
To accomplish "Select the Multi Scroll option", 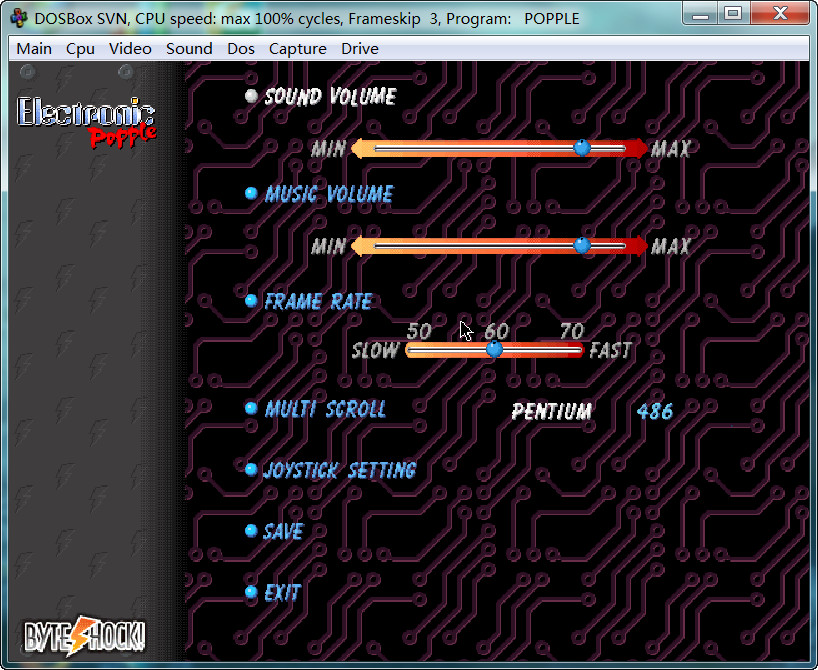I will pos(326,409).
